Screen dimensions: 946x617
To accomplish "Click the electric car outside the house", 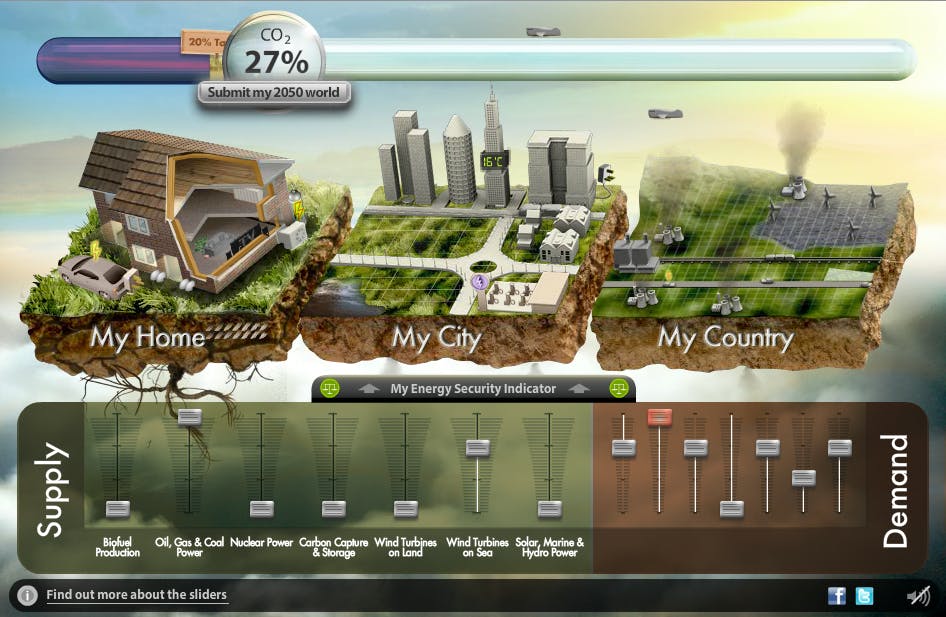I will coord(95,276).
